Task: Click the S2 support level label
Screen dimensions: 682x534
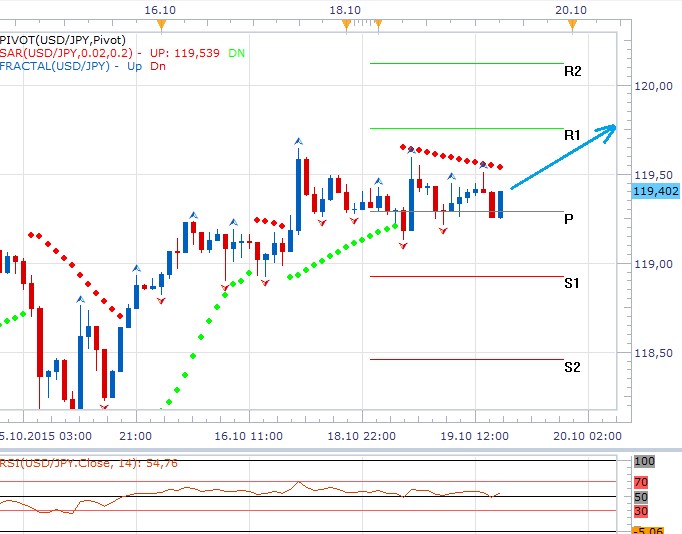Action: (x=572, y=367)
